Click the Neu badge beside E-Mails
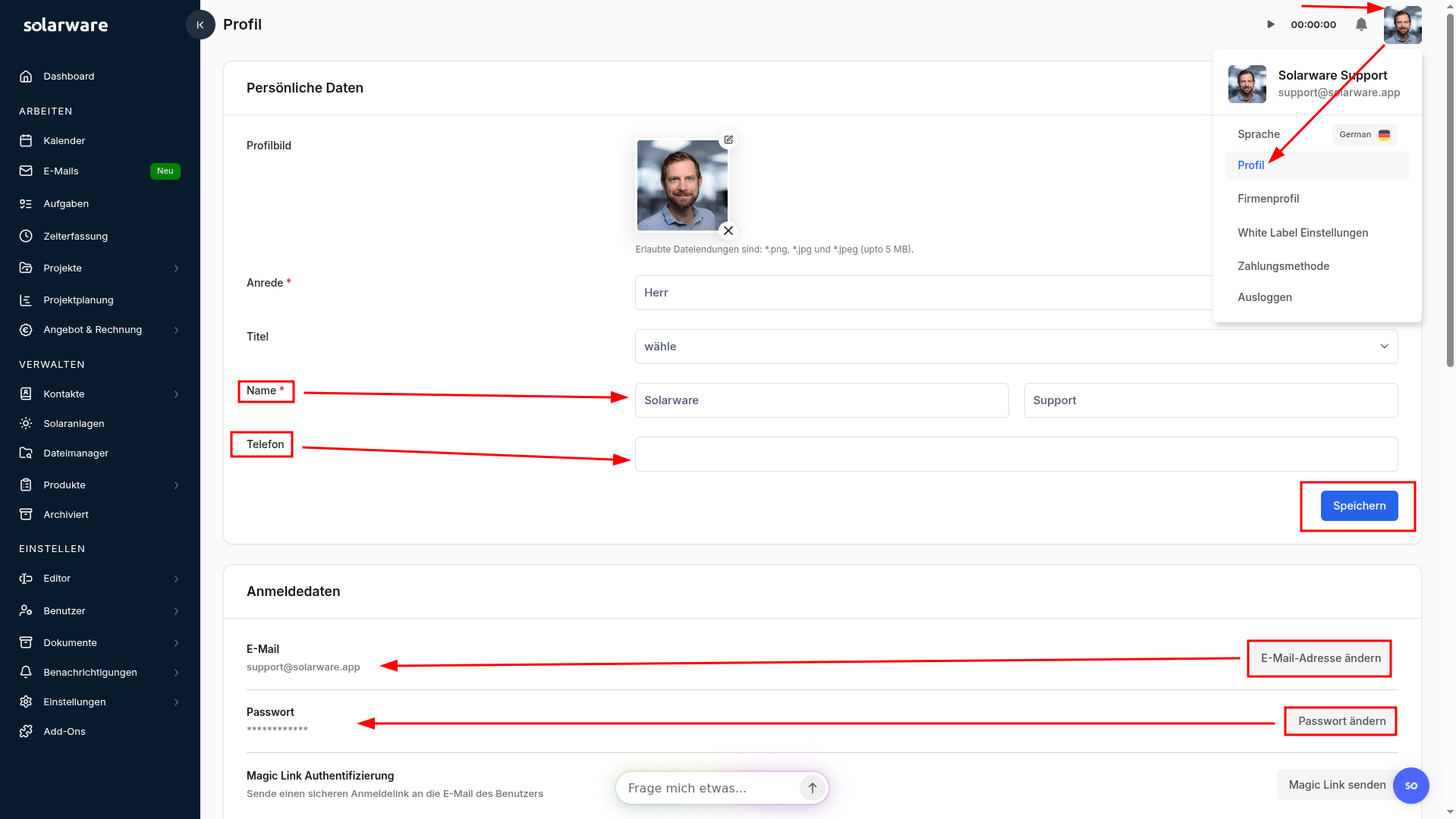The width and height of the screenshot is (1456, 819). 165,171
